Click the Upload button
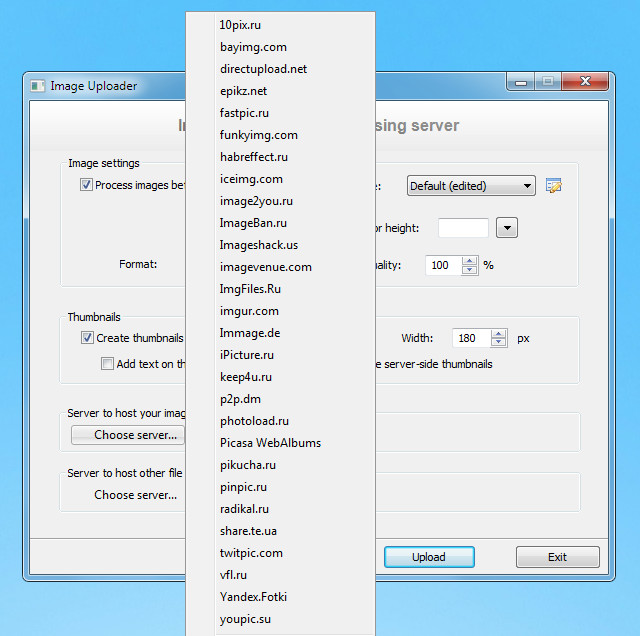This screenshot has height=636, width=640. coord(429,557)
